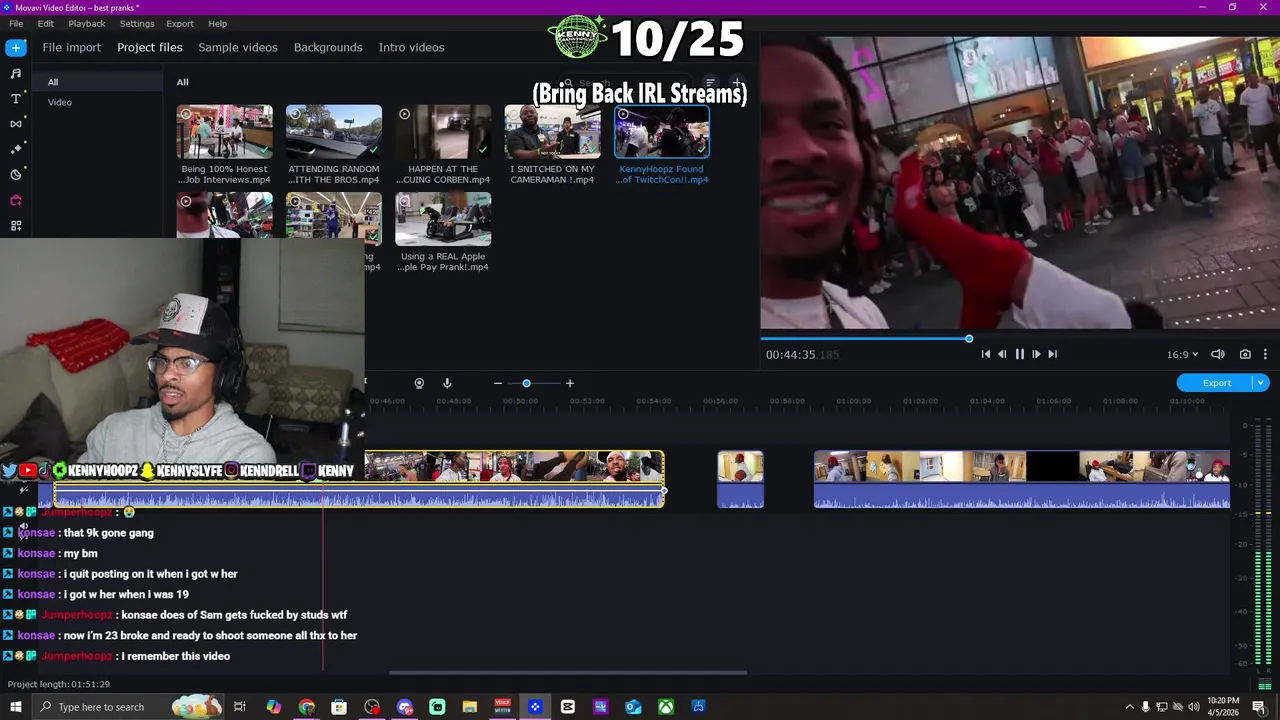Mute preview volume speaker icon
The width and height of the screenshot is (1280, 720).
[1218, 354]
